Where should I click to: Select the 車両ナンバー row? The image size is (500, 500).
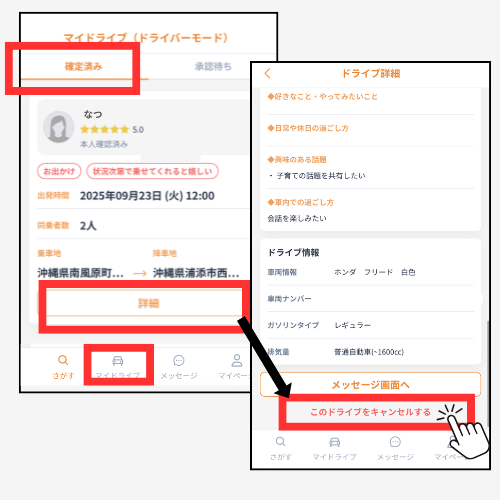click(370, 299)
